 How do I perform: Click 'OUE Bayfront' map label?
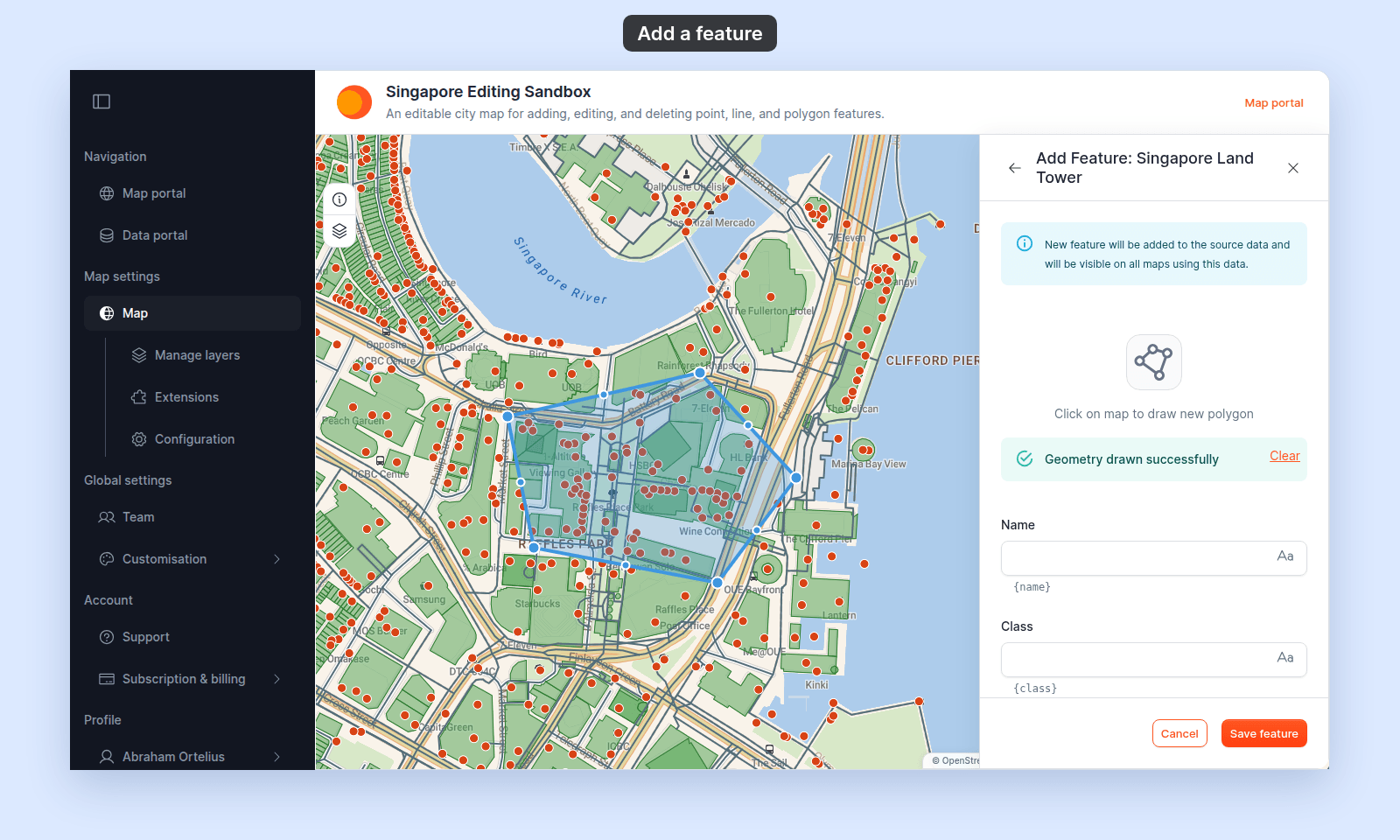(x=754, y=590)
